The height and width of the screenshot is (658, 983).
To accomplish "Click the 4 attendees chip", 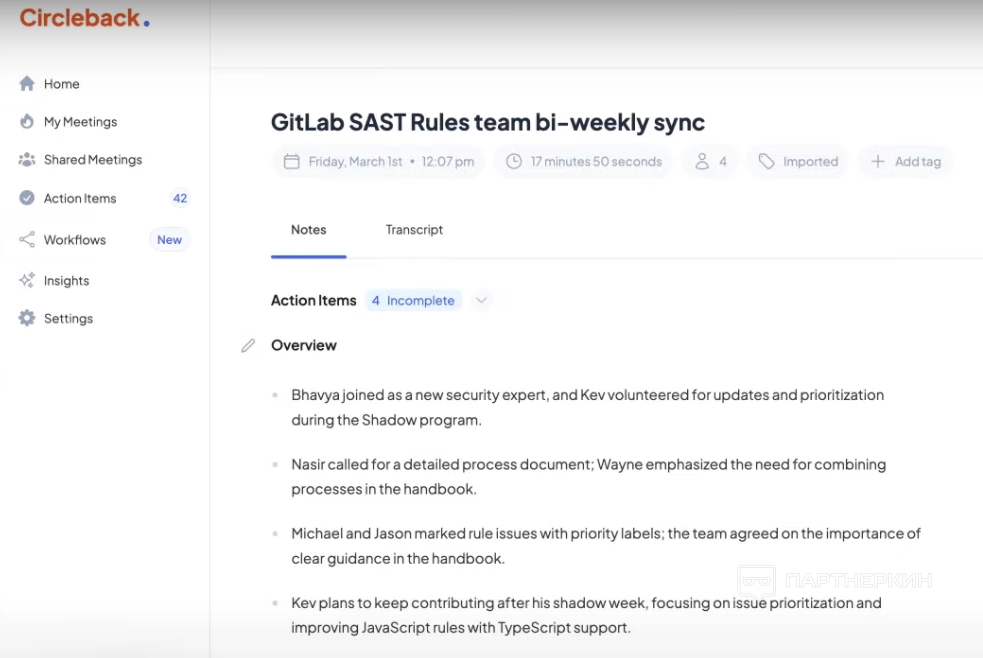I will (710, 162).
